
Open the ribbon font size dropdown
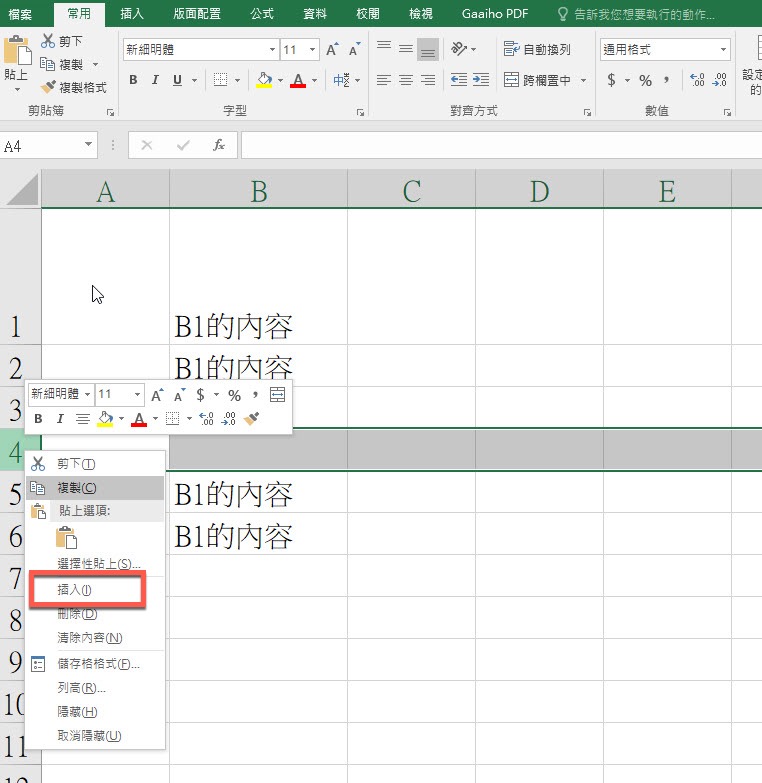point(312,49)
